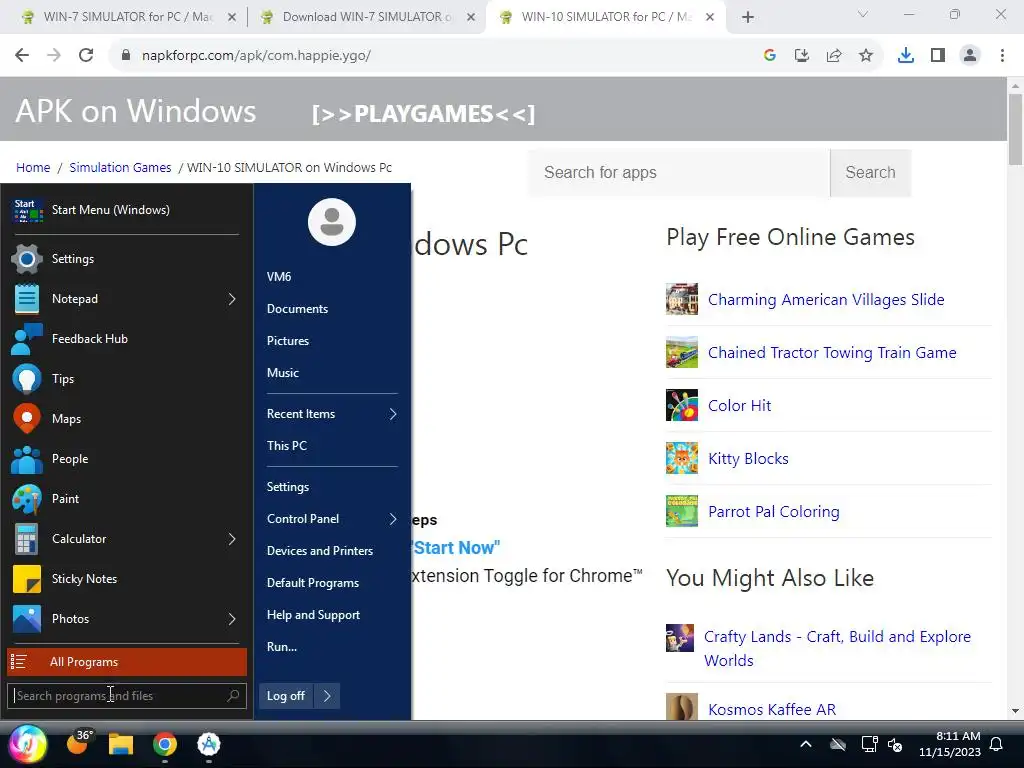Open Chrome tab search dropdown
This screenshot has width=1024, height=768.
click(863, 14)
